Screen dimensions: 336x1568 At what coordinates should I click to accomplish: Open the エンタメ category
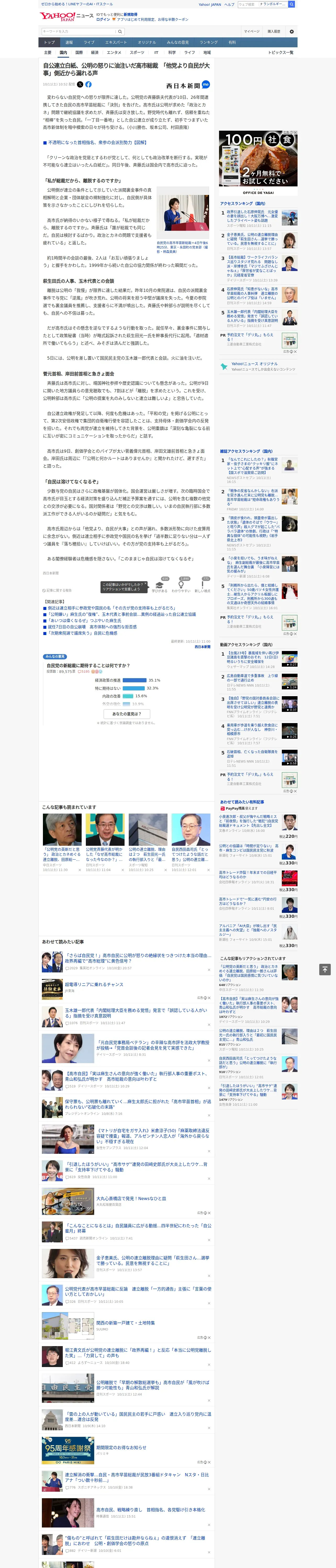(114, 52)
